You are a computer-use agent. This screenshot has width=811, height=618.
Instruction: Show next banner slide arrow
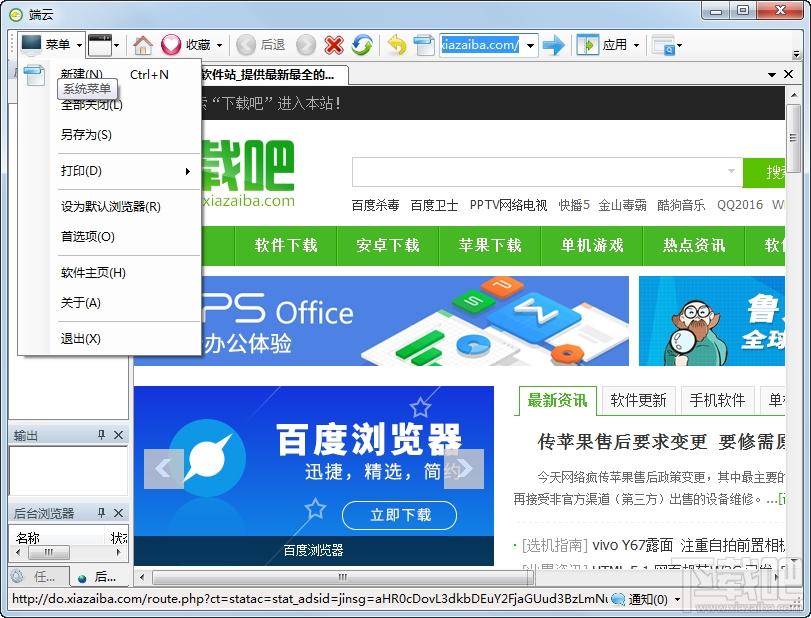(x=463, y=469)
